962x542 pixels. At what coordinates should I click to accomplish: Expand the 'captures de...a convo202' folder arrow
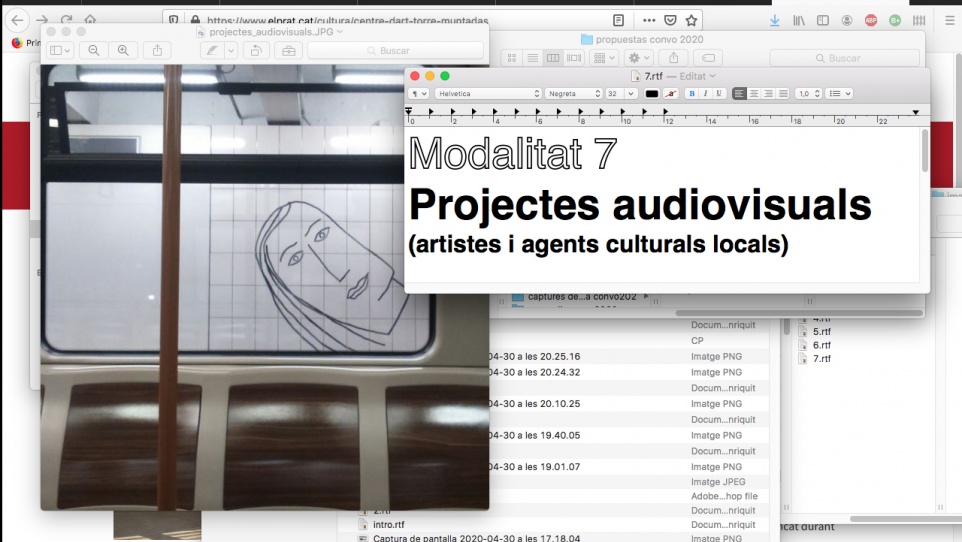click(x=645, y=296)
